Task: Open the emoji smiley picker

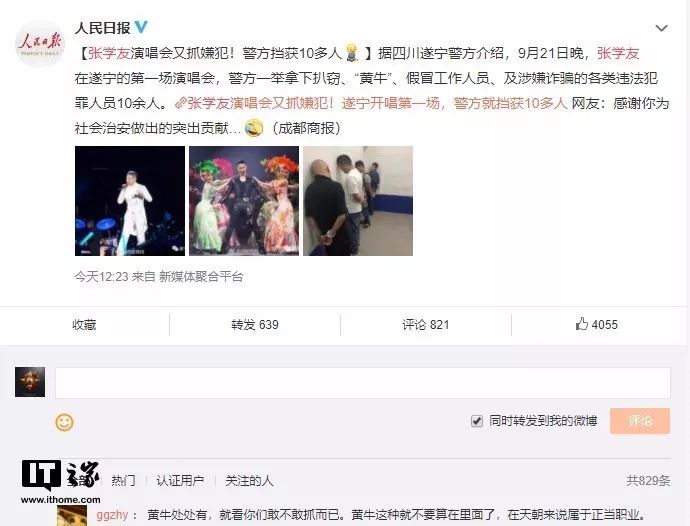Action: click(x=64, y=422)
